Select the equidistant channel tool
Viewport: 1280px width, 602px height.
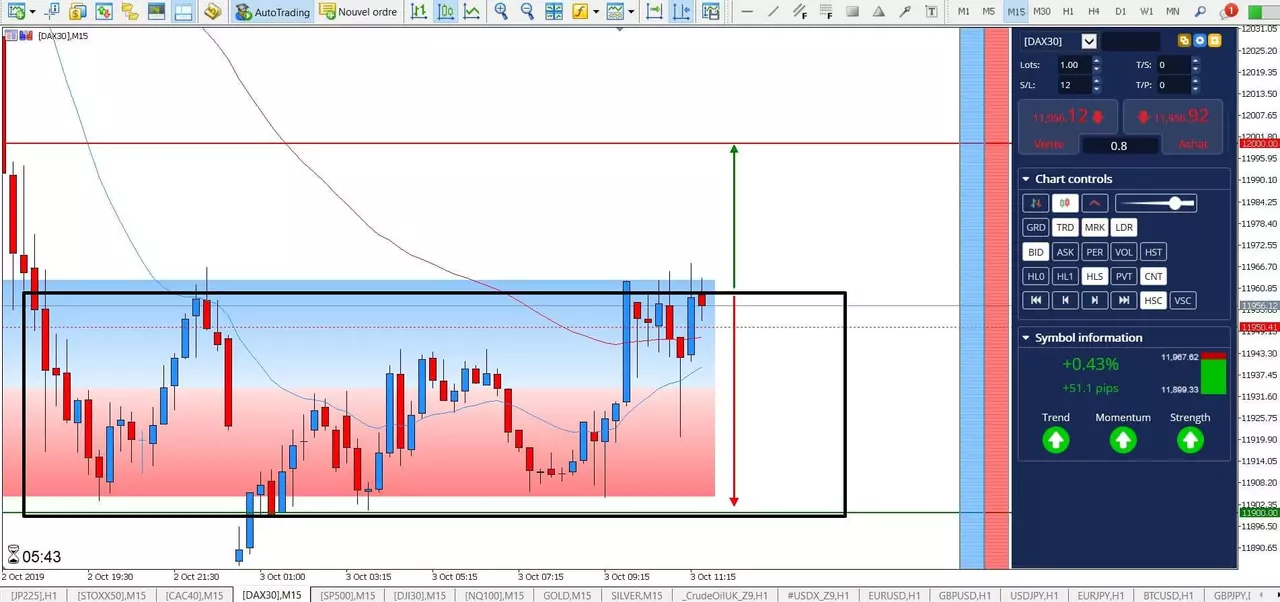click(x=799, y=12)
